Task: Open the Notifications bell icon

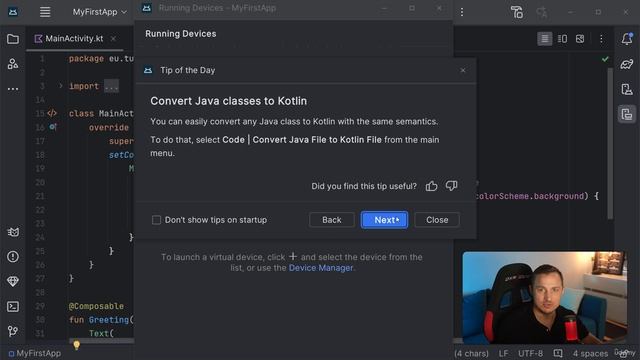Action: 627,39
